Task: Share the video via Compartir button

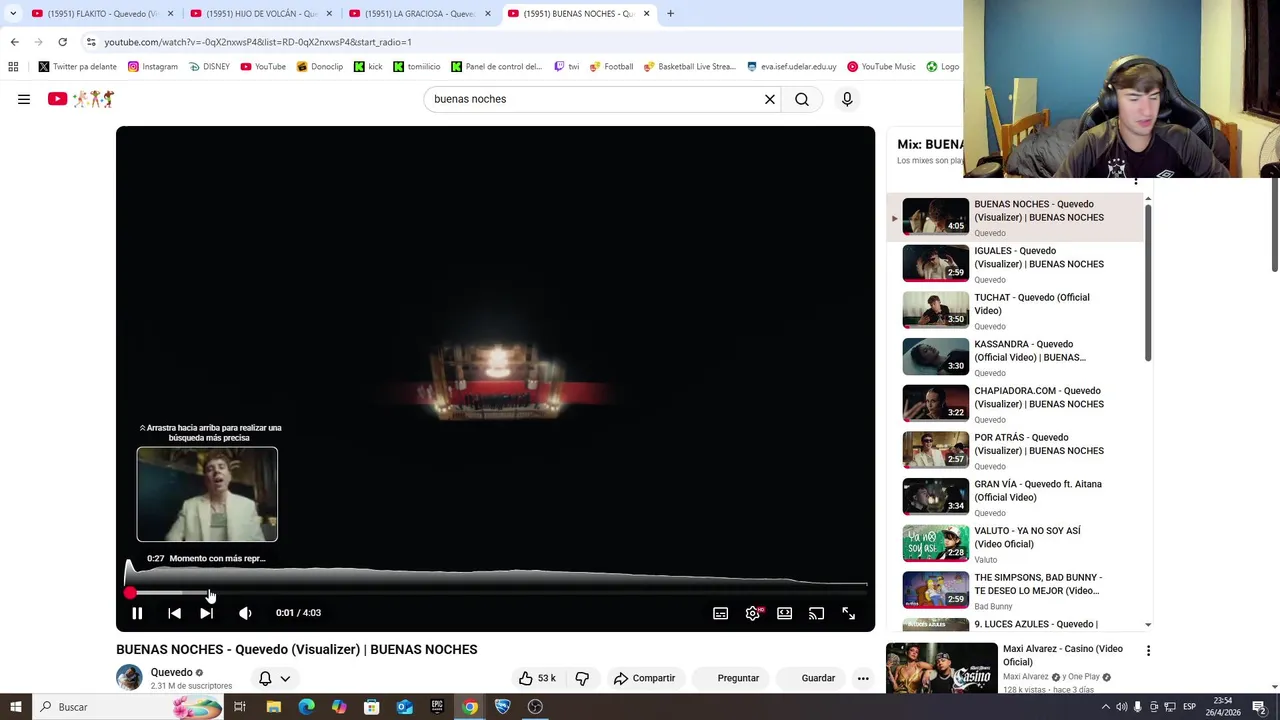Action: [645, 678]
